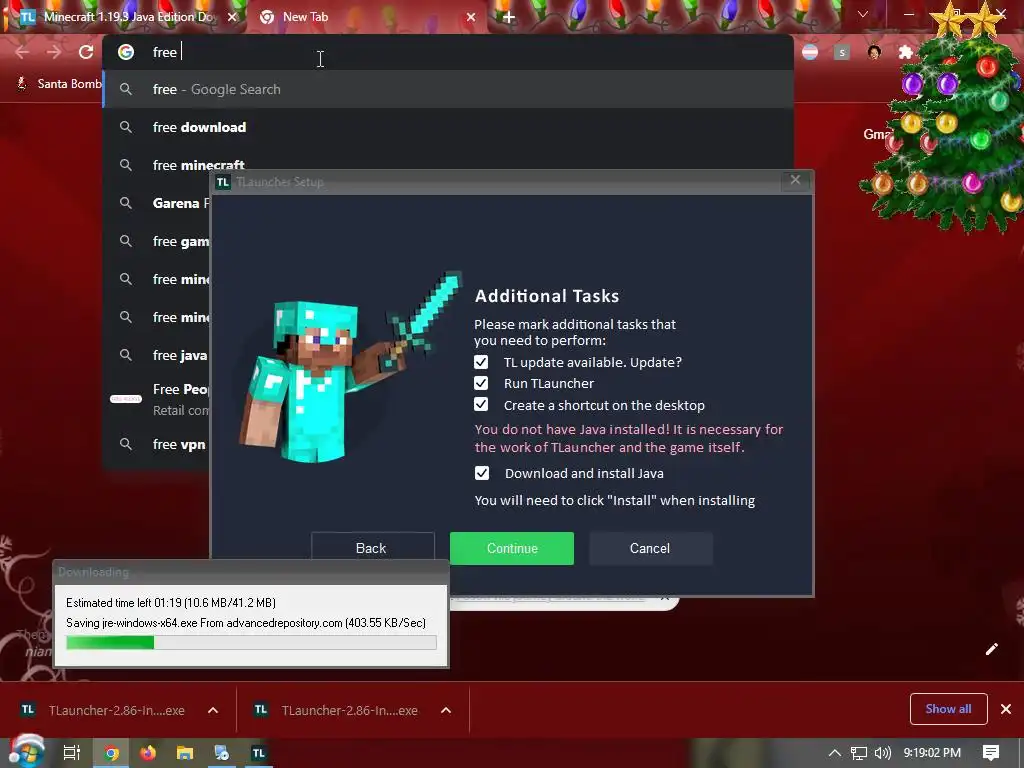Close the TLauncher Setup dialog

(795, 180)
